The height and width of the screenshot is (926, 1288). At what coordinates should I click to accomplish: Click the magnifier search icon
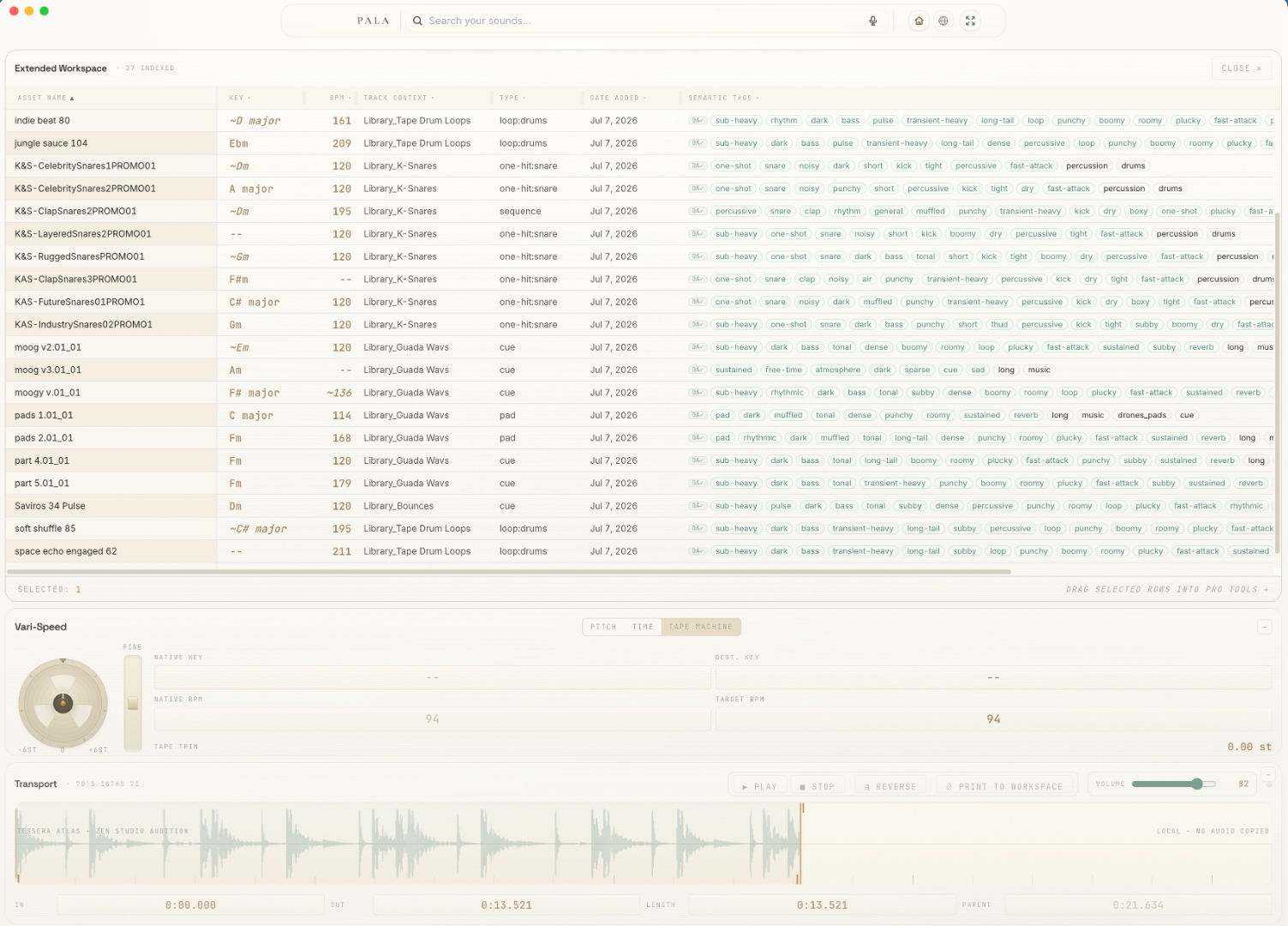[x=417, y=21]
